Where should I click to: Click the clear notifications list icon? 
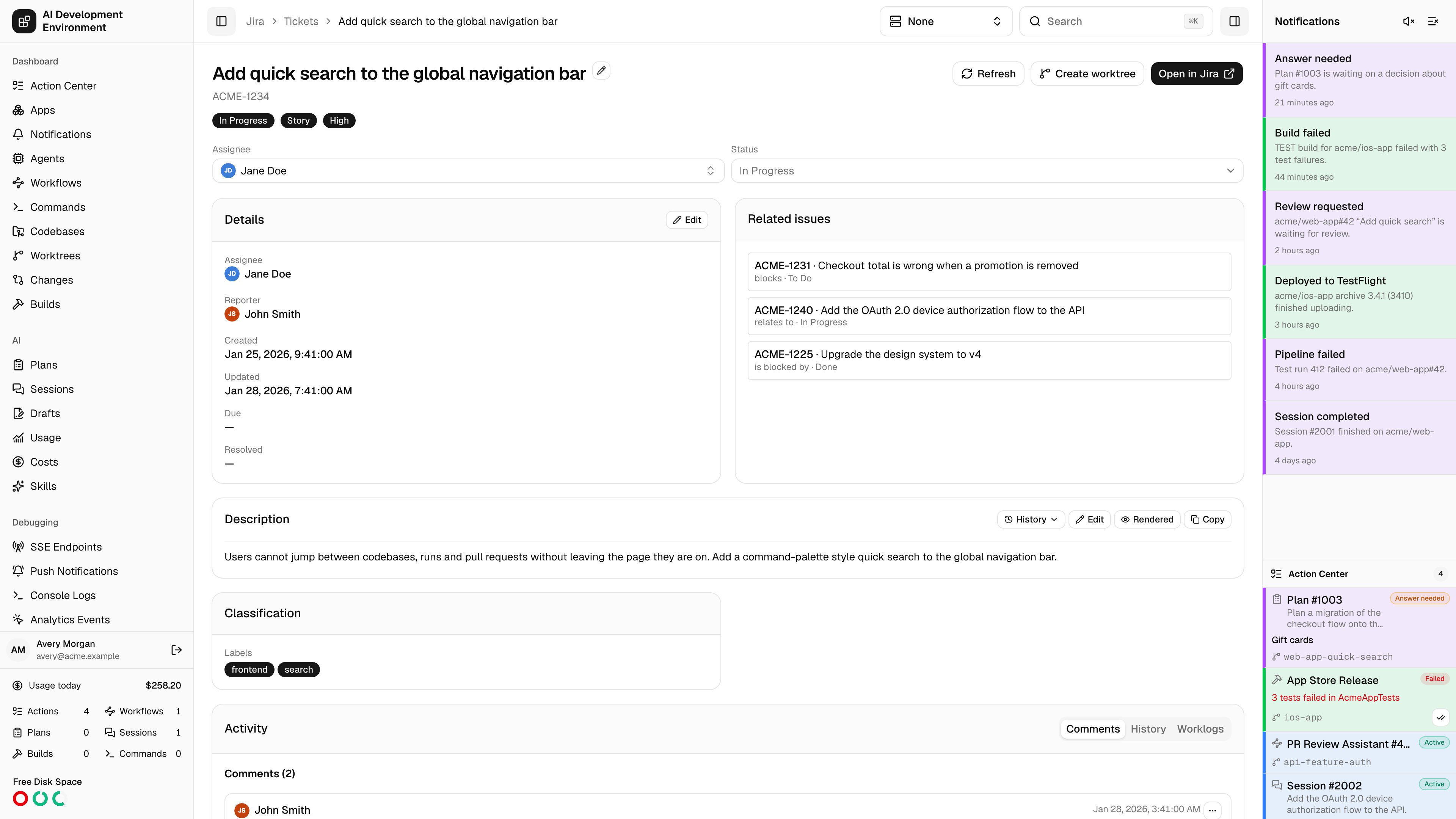(1433, 22)
